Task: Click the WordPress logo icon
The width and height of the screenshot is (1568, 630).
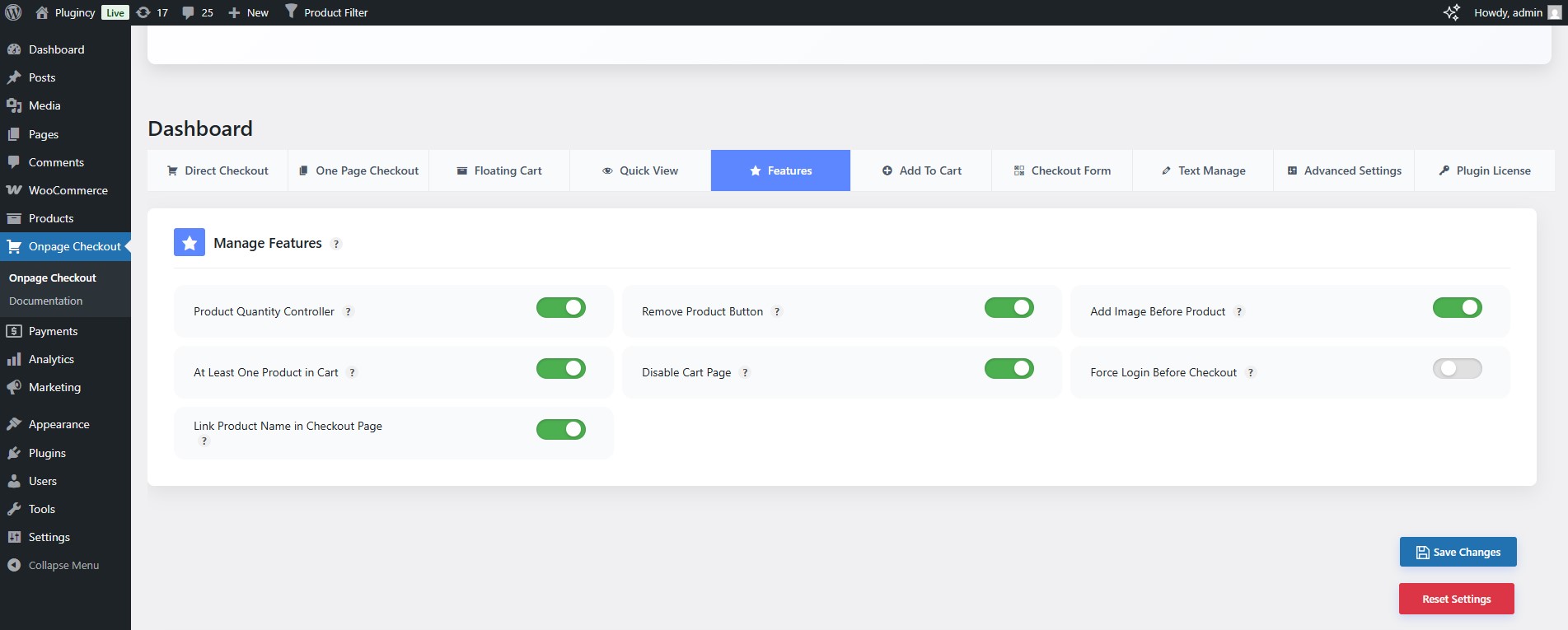Action: click(x=13, y=12)
